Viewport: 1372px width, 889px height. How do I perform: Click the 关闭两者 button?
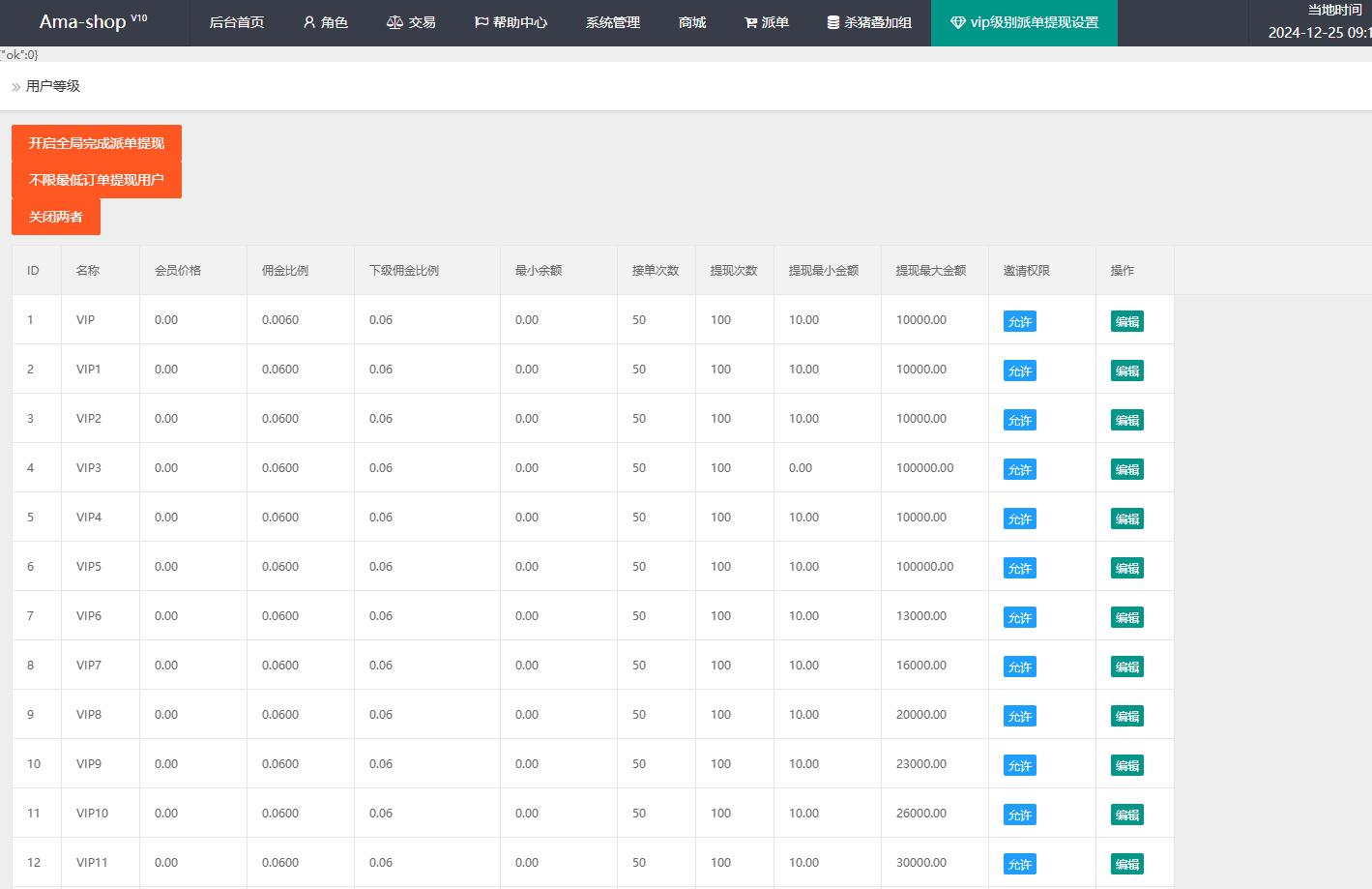[x=56, y=217]
